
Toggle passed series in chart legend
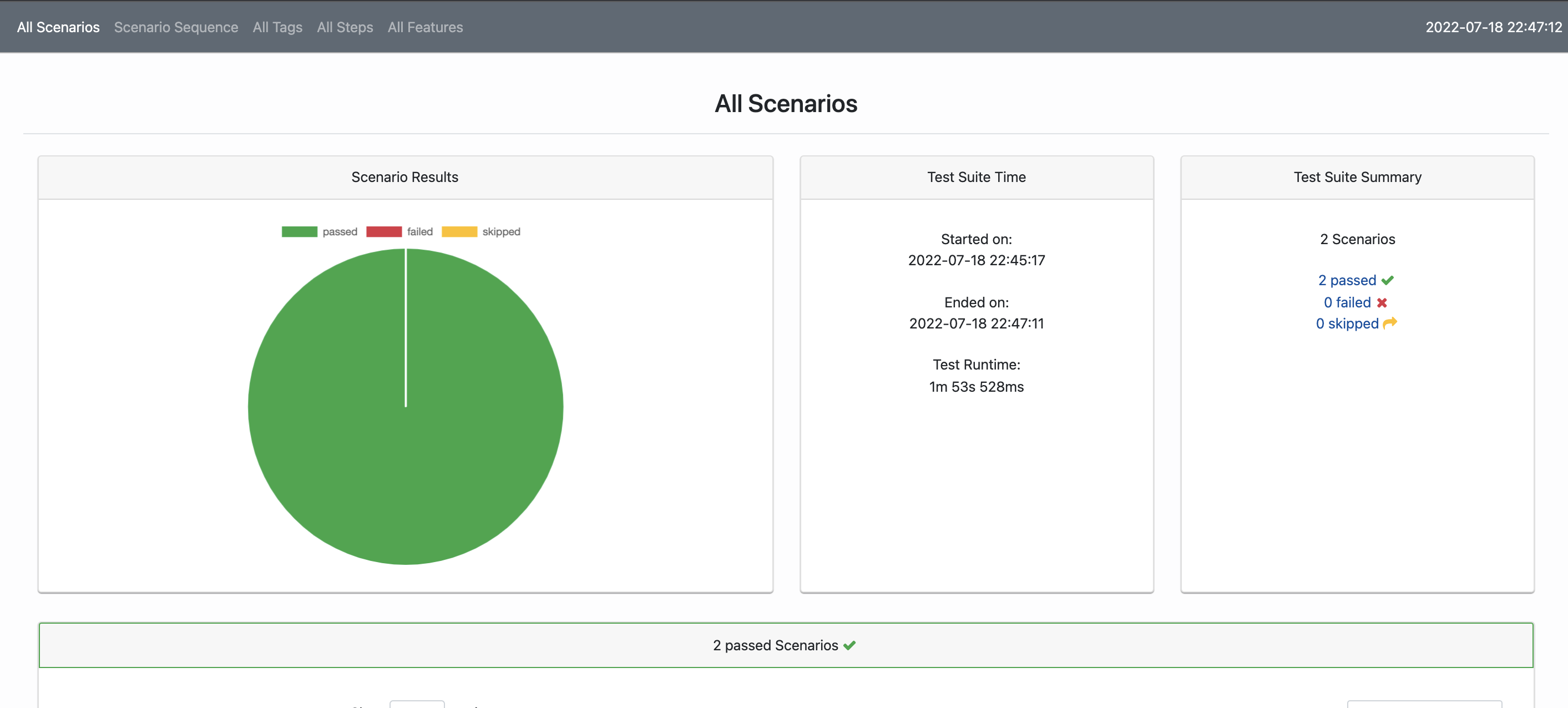pos(340,232)
